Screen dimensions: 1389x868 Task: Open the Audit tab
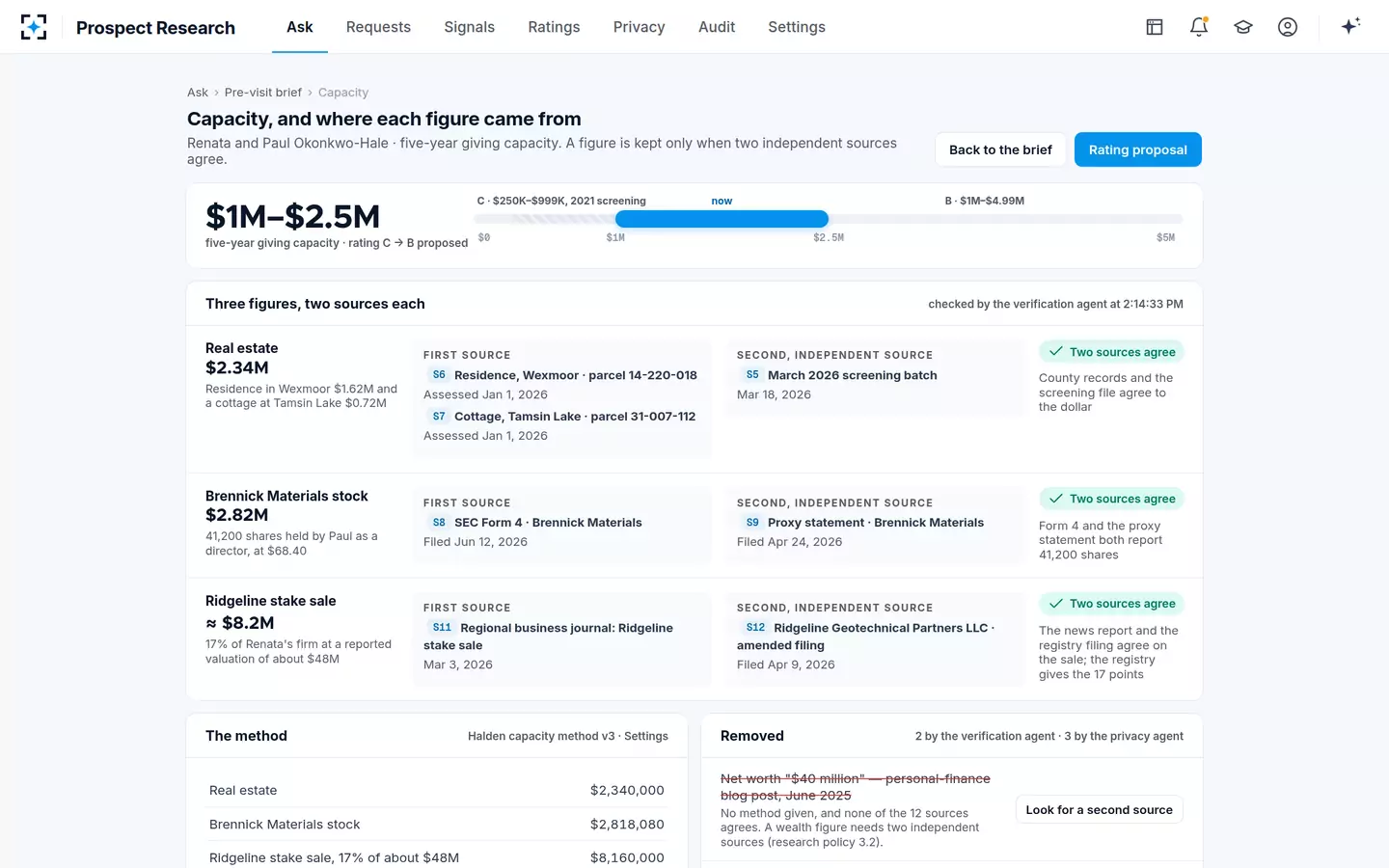pyautogui.click(x=717, y=27)
